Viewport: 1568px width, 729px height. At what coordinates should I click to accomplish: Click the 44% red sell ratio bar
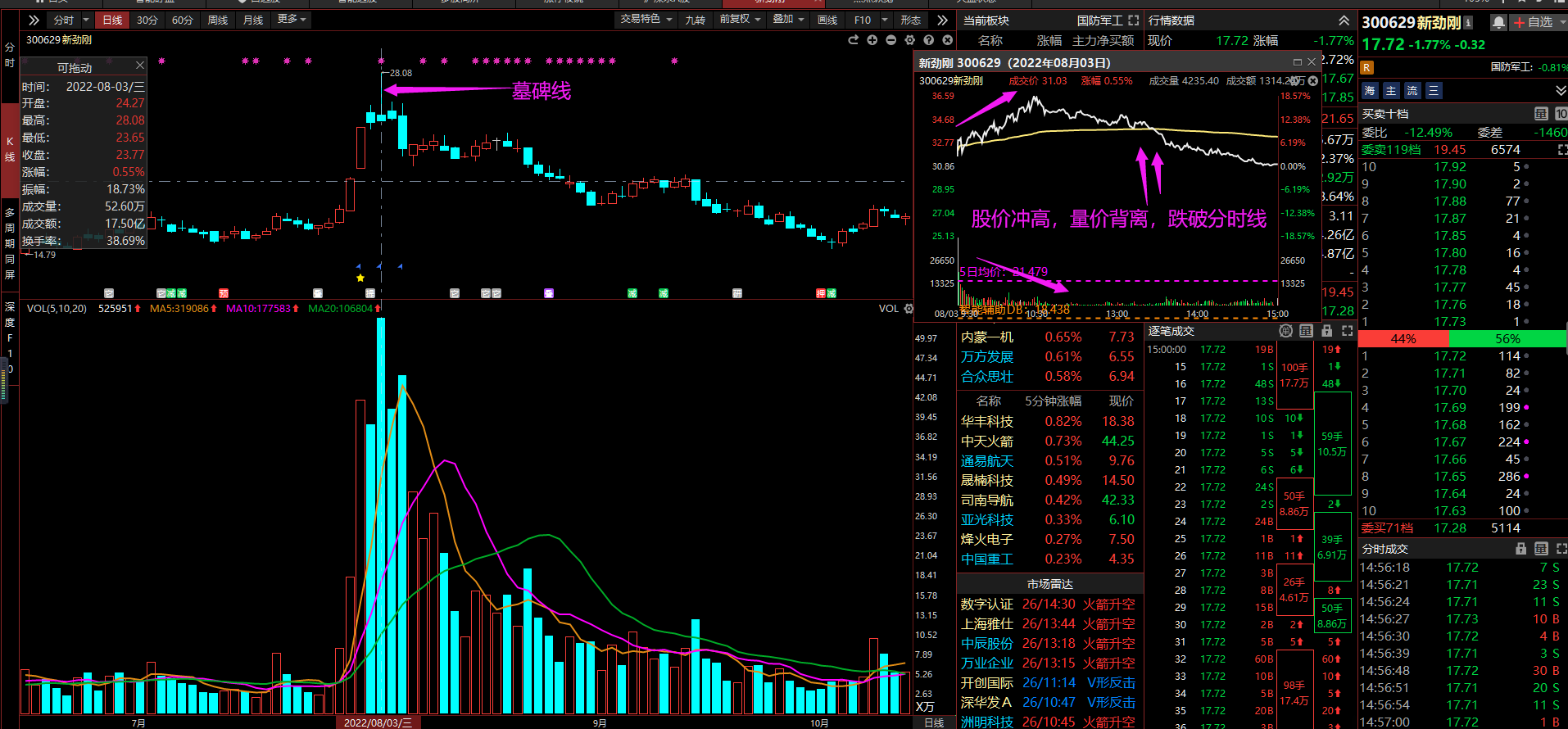[x=1403, y=338]
